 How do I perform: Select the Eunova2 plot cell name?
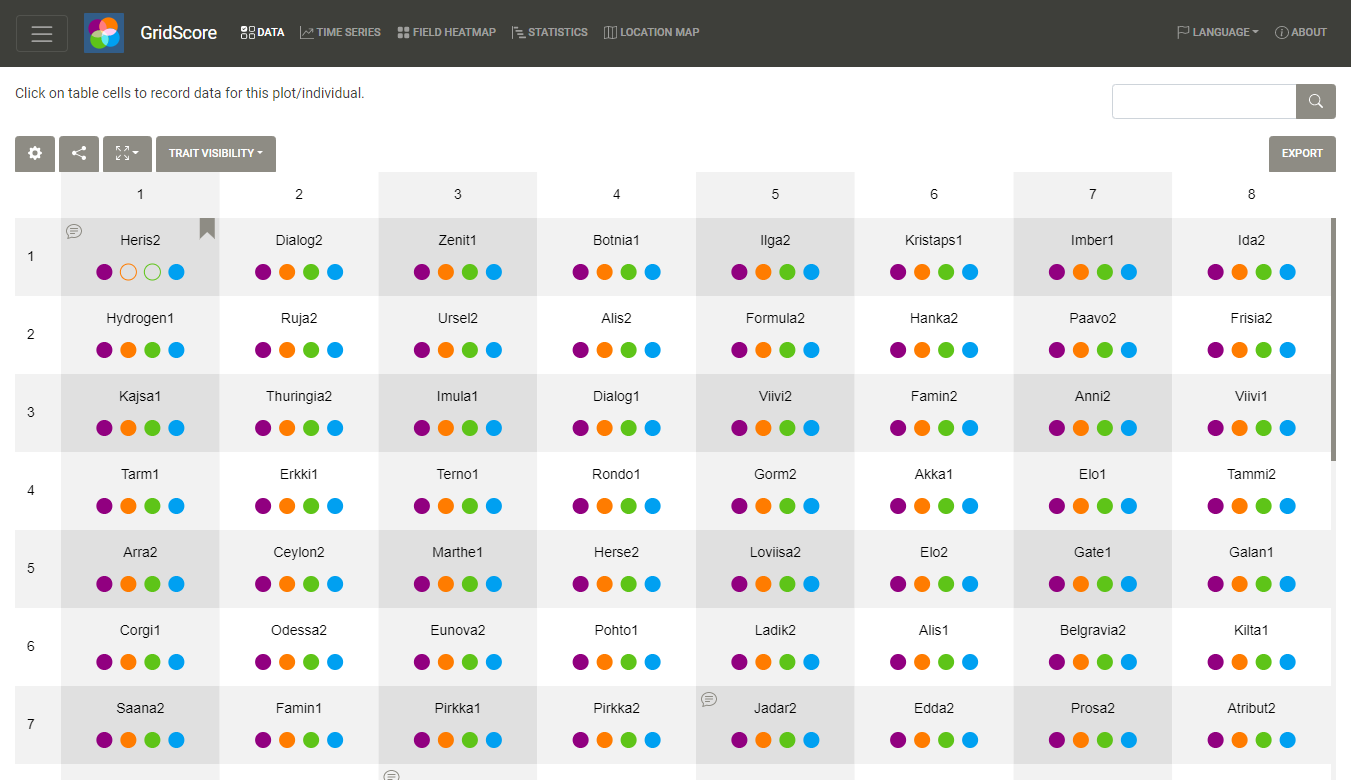(458, 630)
